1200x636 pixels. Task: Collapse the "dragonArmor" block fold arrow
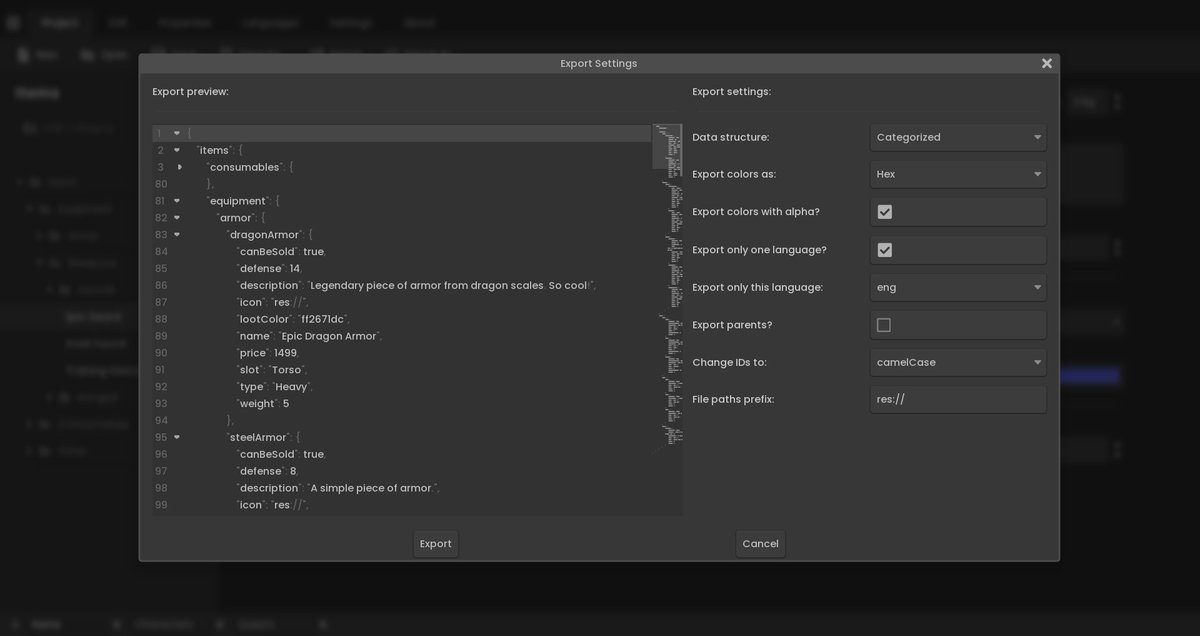(x=177, y=235)
